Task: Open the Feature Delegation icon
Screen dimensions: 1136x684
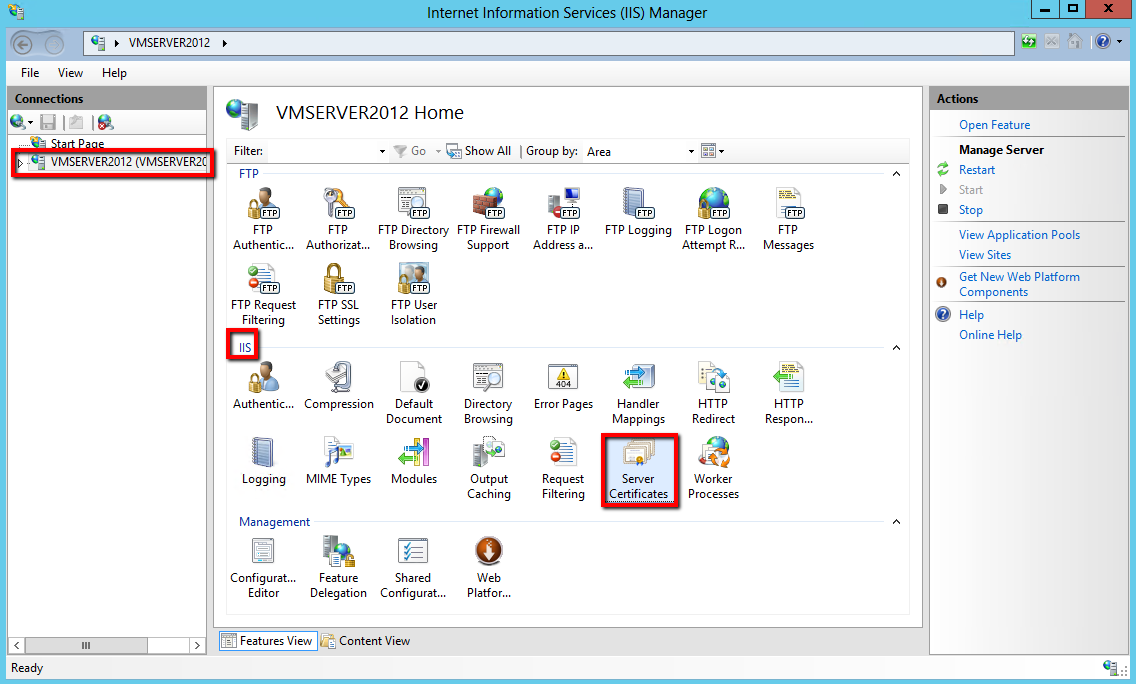Action: click(x=338, y=568)
